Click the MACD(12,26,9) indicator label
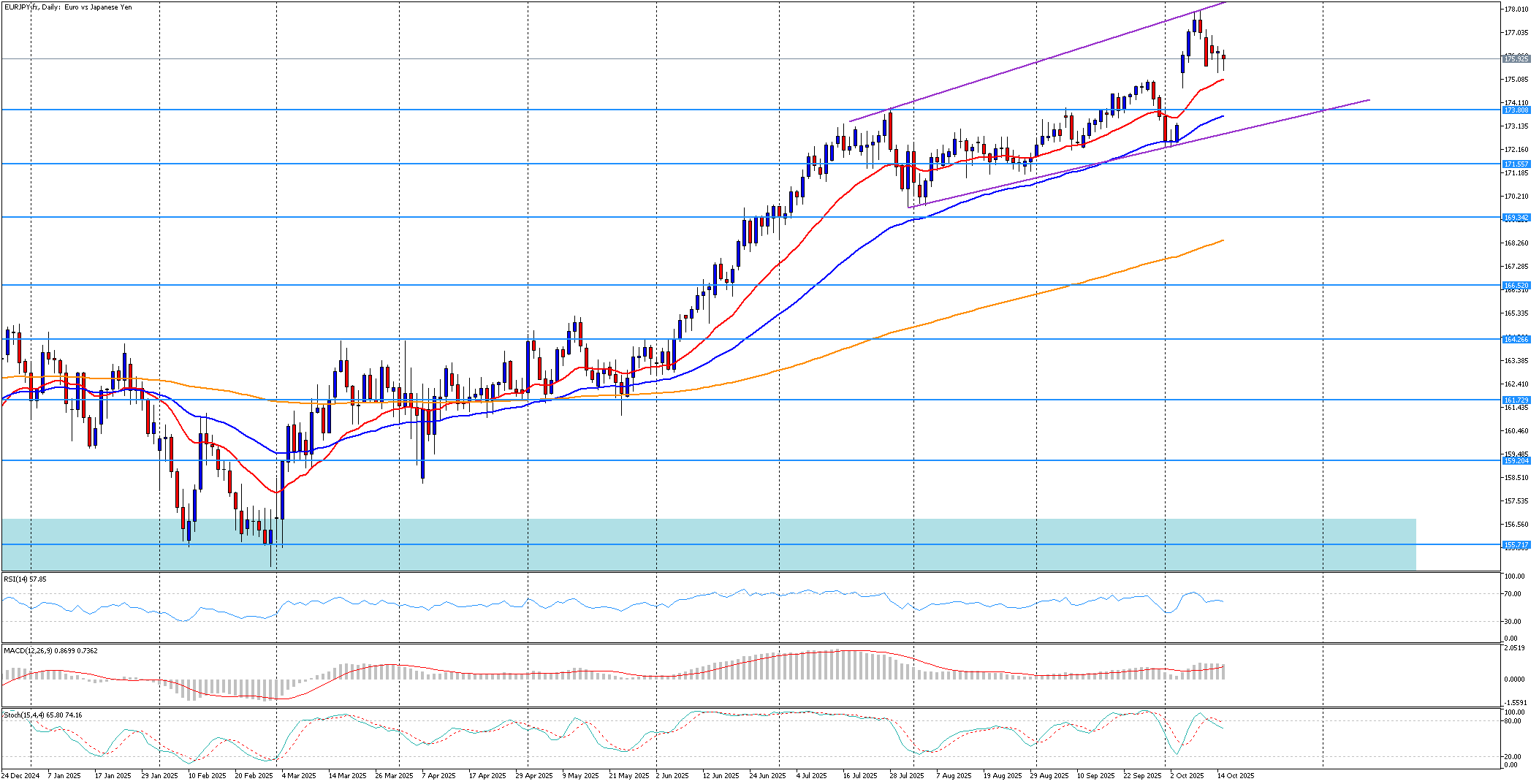The height and width of the screenshot is (784, 1539). 50,650
